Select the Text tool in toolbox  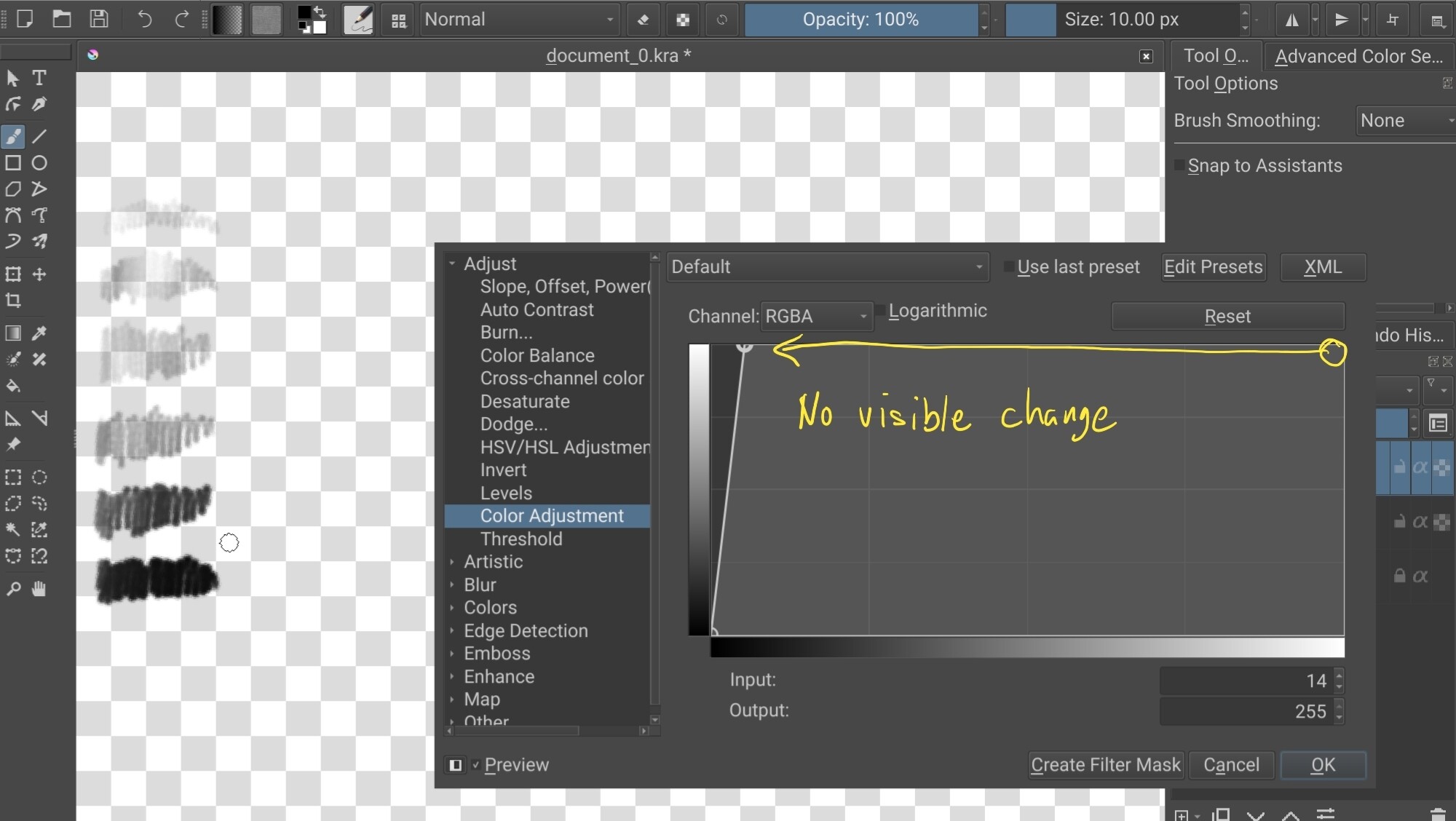[x=39, y=78]
